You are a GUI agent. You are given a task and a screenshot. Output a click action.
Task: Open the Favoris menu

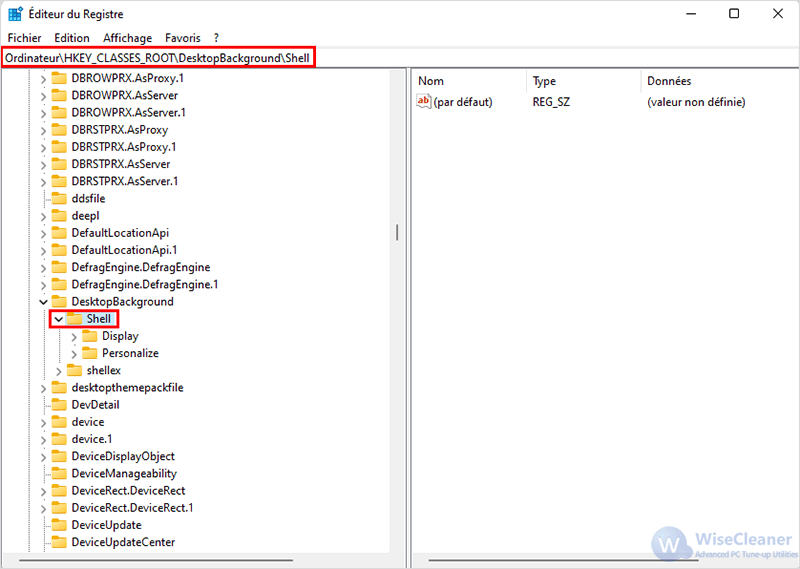pyautogui.click(x=183, y=38)
